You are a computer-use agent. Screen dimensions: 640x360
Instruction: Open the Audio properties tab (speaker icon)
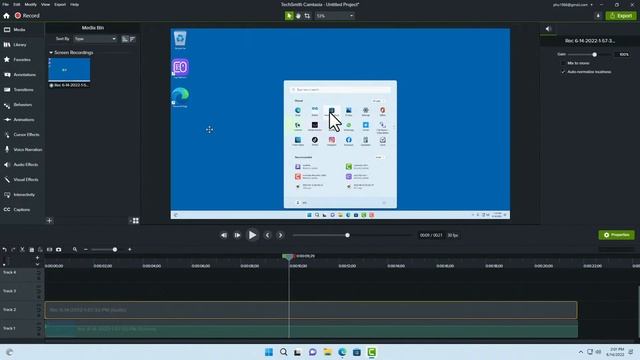point(548,29)
